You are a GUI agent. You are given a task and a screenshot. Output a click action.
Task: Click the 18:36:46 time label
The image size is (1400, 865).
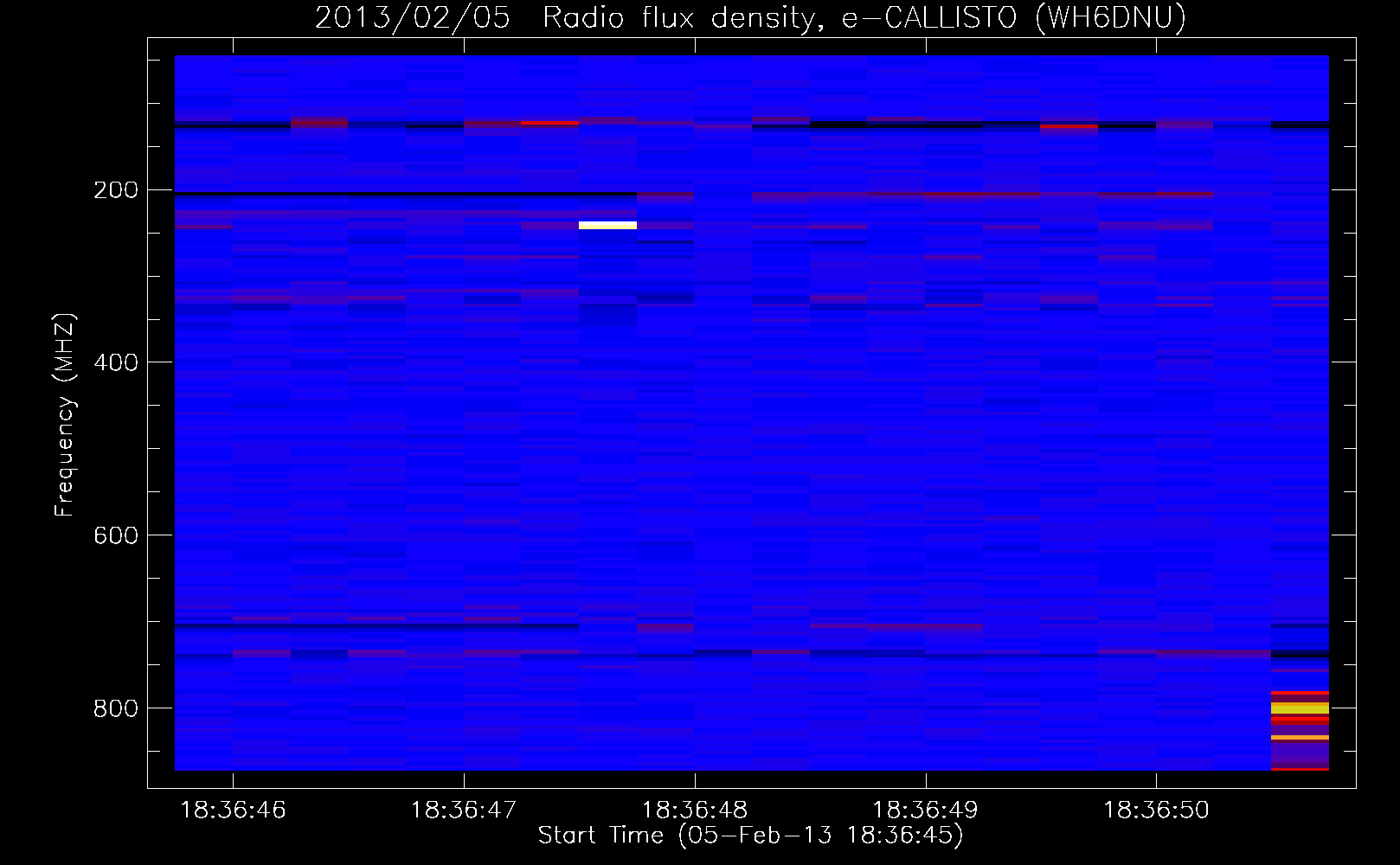coord(233,811)
